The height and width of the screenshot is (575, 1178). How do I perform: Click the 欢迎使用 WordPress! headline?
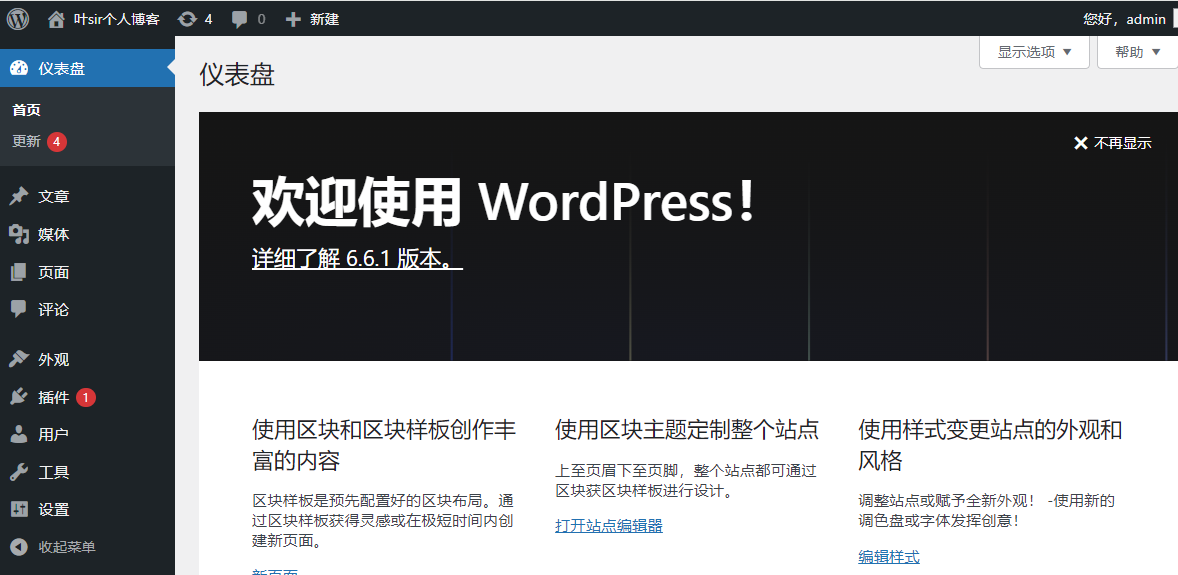(x=503, y=201)
